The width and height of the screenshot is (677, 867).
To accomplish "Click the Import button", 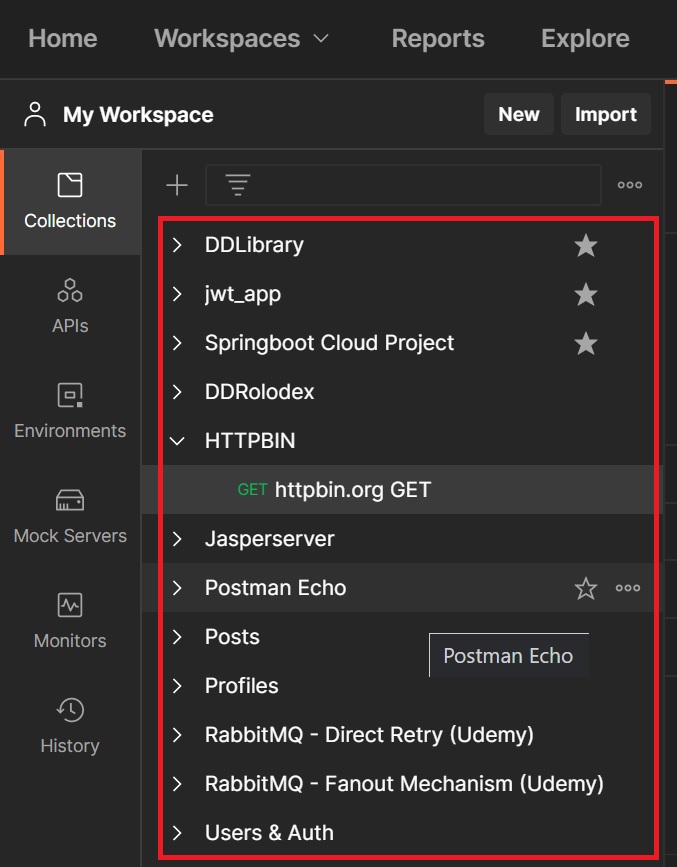I will [x=606, y=115].
